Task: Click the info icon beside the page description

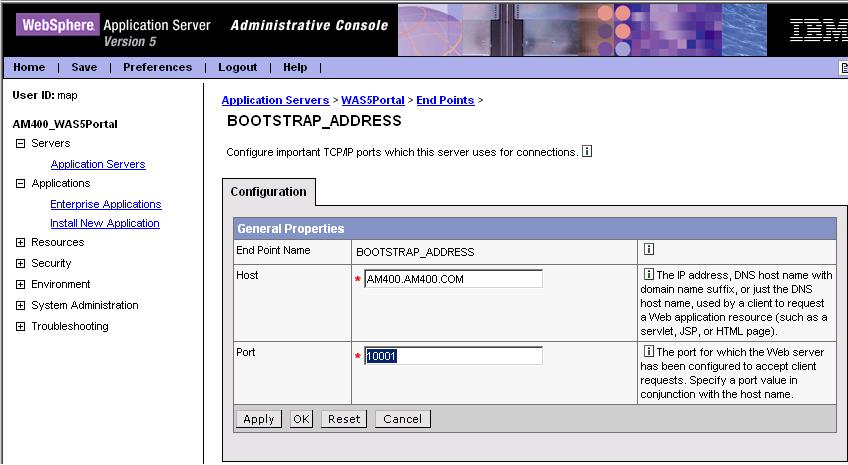Action: pos(587,151)
